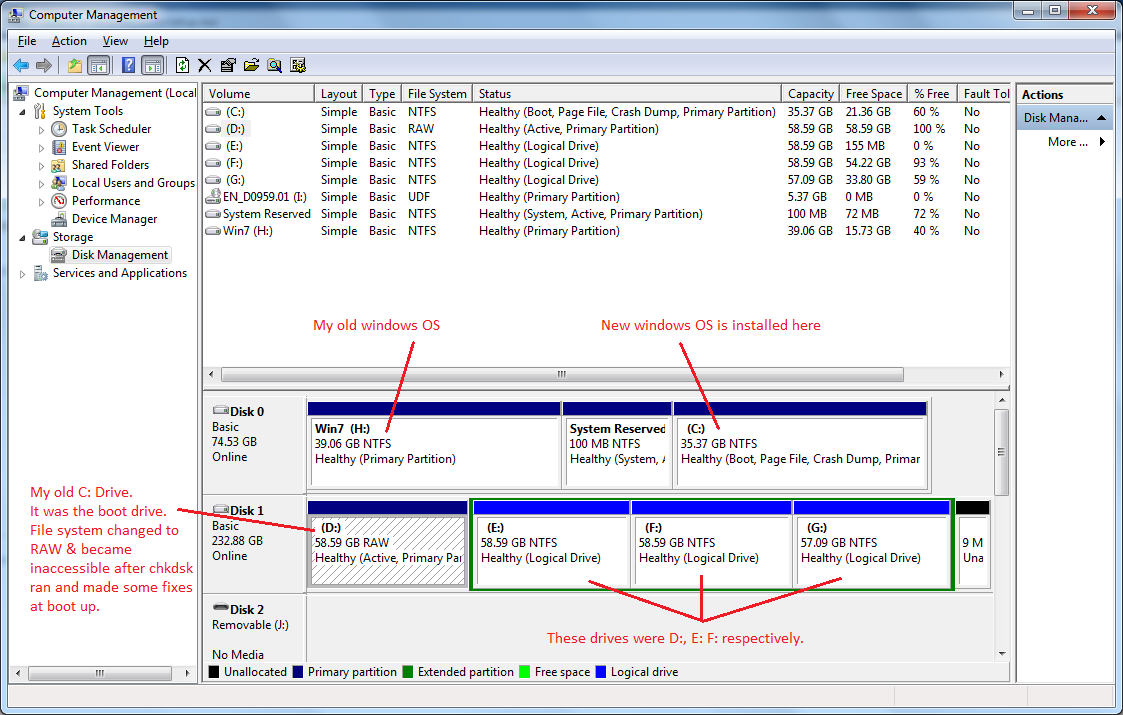Screen dimensions: 1123x715
Task: Click the Open folder toolbar icon
Action: pyautogui.click(x=251, y=66)
